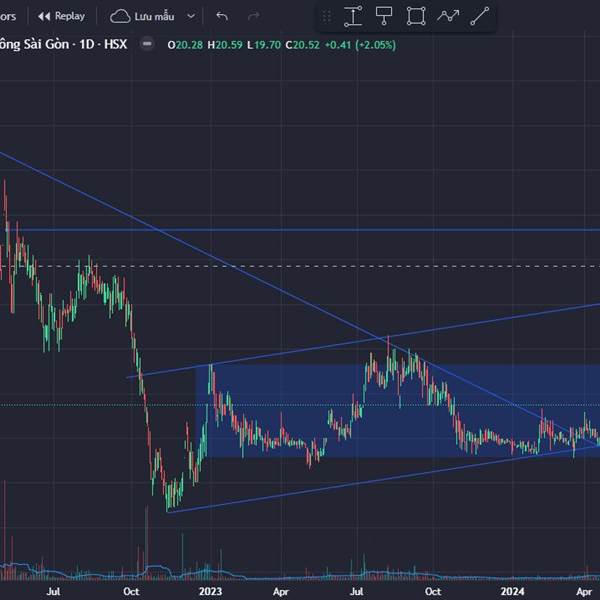This screenshot has width=600, height=600.
Task: Undo the last action
Action: click(222, 16)
